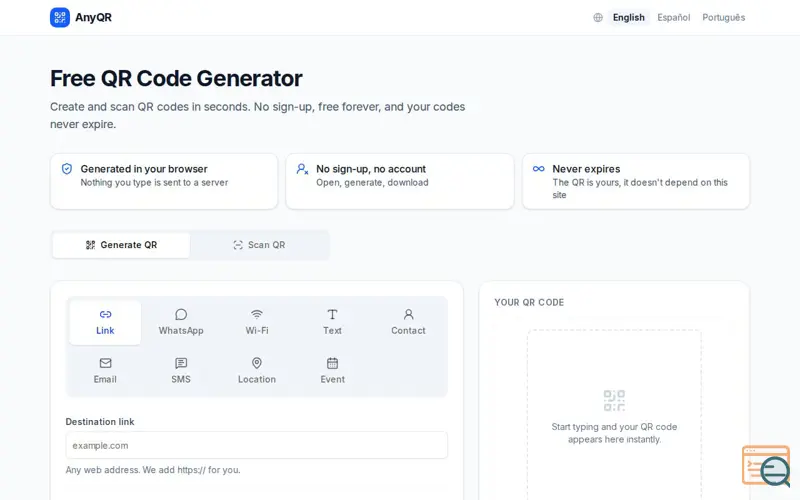This screenshot has width=800, height=500.
Task: Select the Text QR type
Action: pyautogui.click(x=332, y=322)
